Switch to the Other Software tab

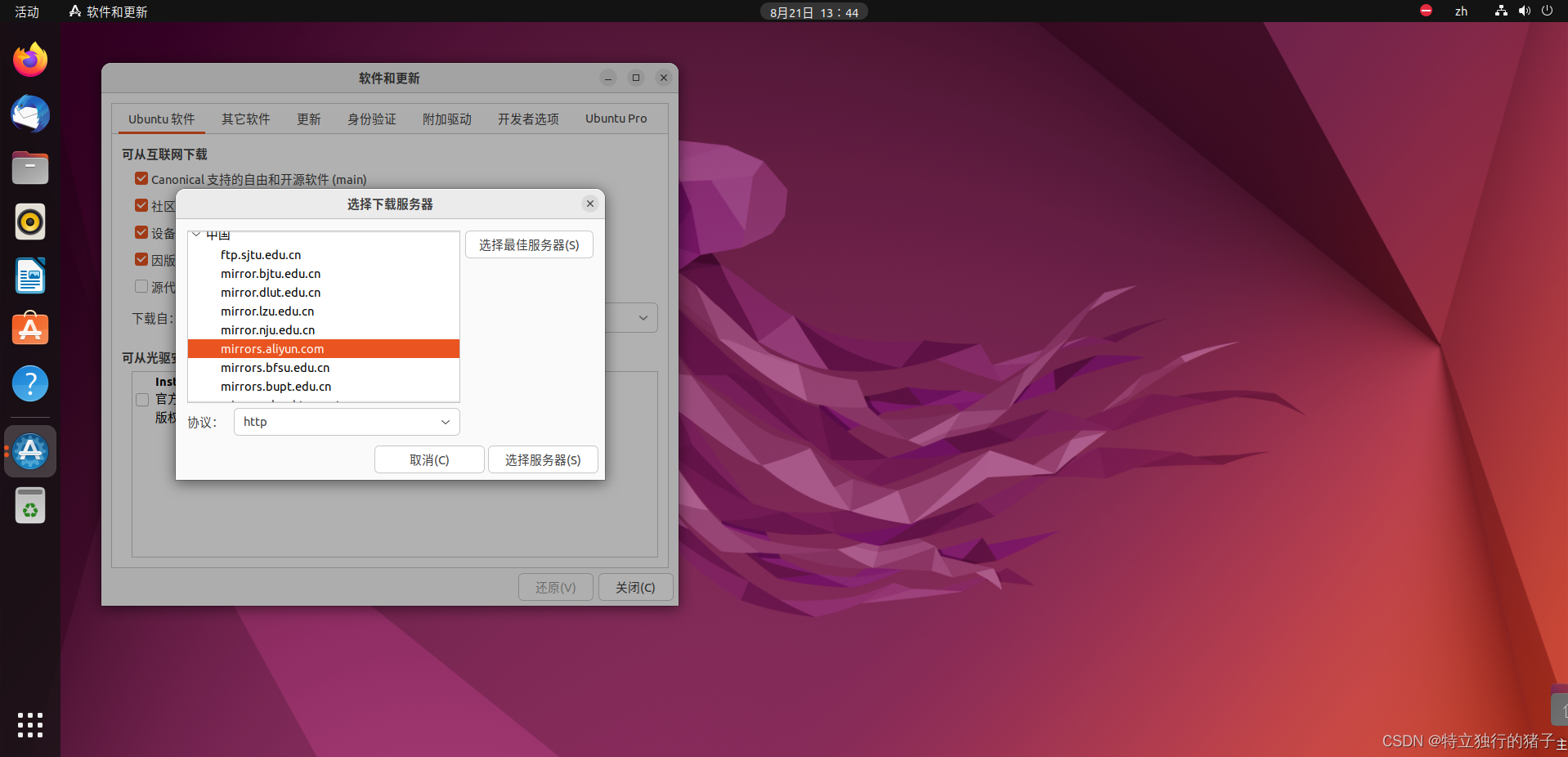tap(245, 119)
